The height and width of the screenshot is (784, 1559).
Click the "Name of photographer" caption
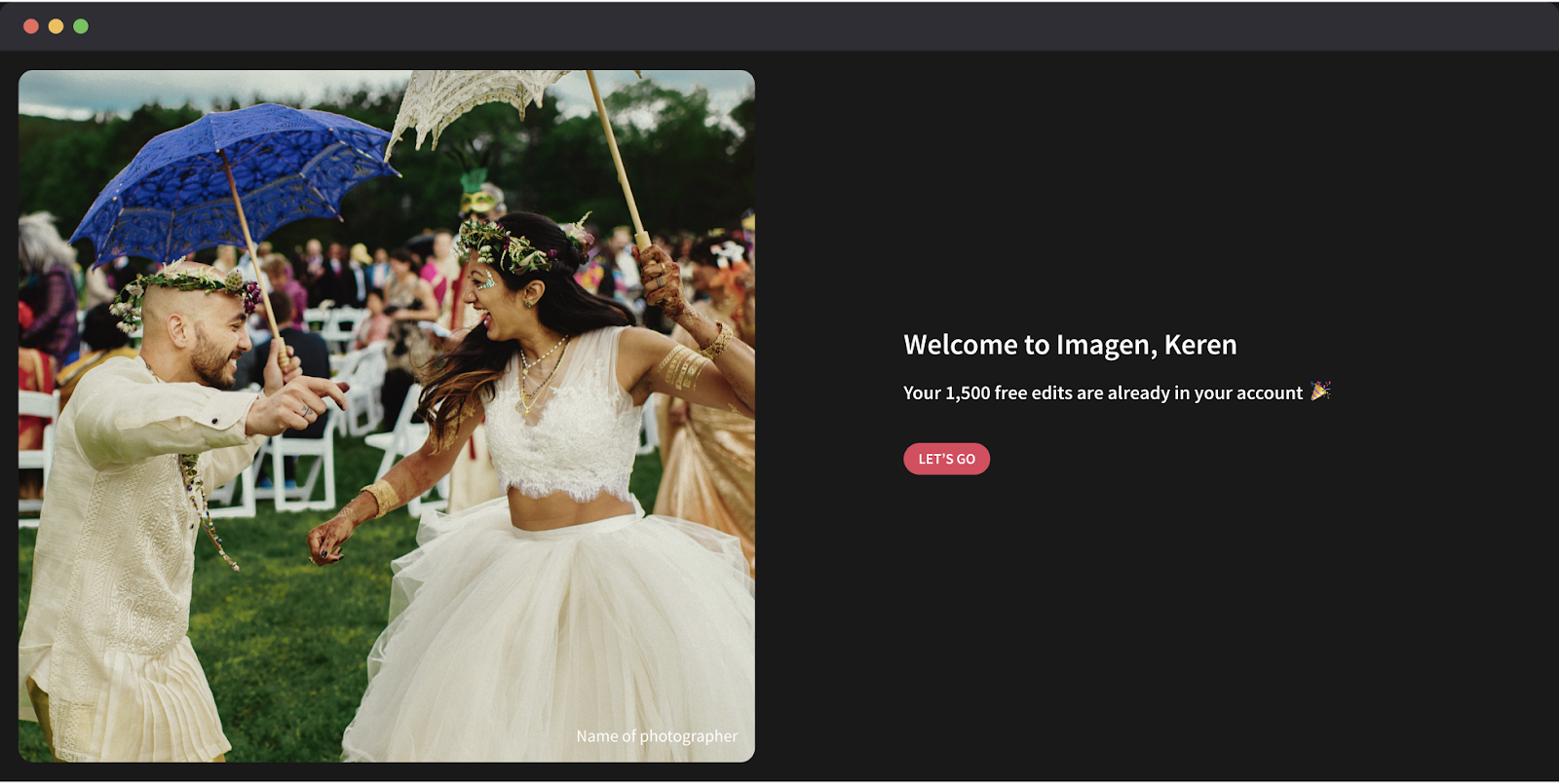pos(657,736)
